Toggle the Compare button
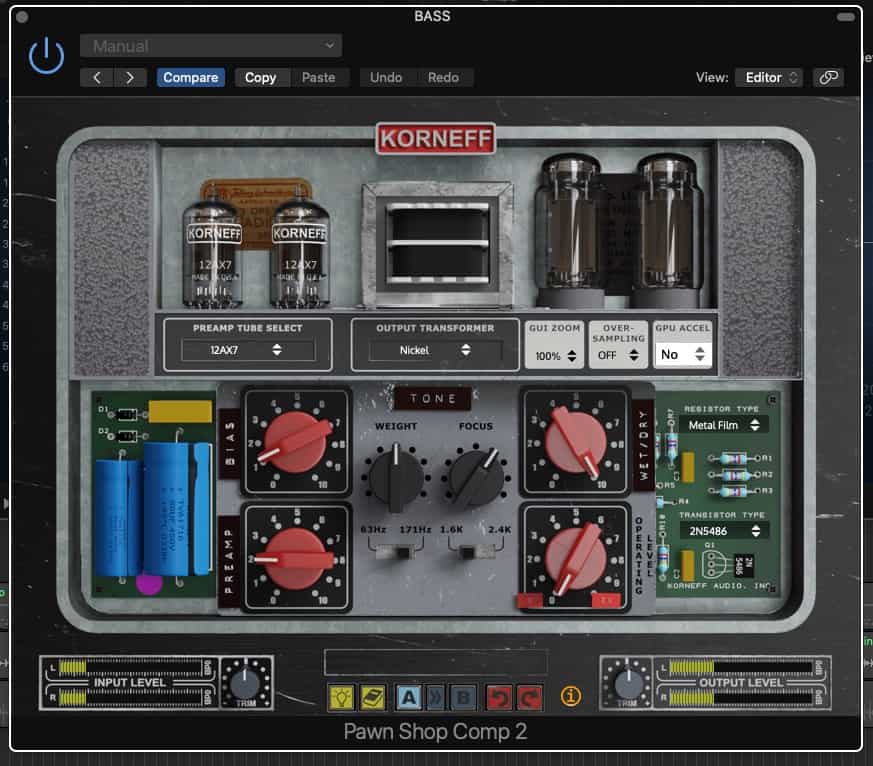The image size is (873, 766). pos(190,77)
